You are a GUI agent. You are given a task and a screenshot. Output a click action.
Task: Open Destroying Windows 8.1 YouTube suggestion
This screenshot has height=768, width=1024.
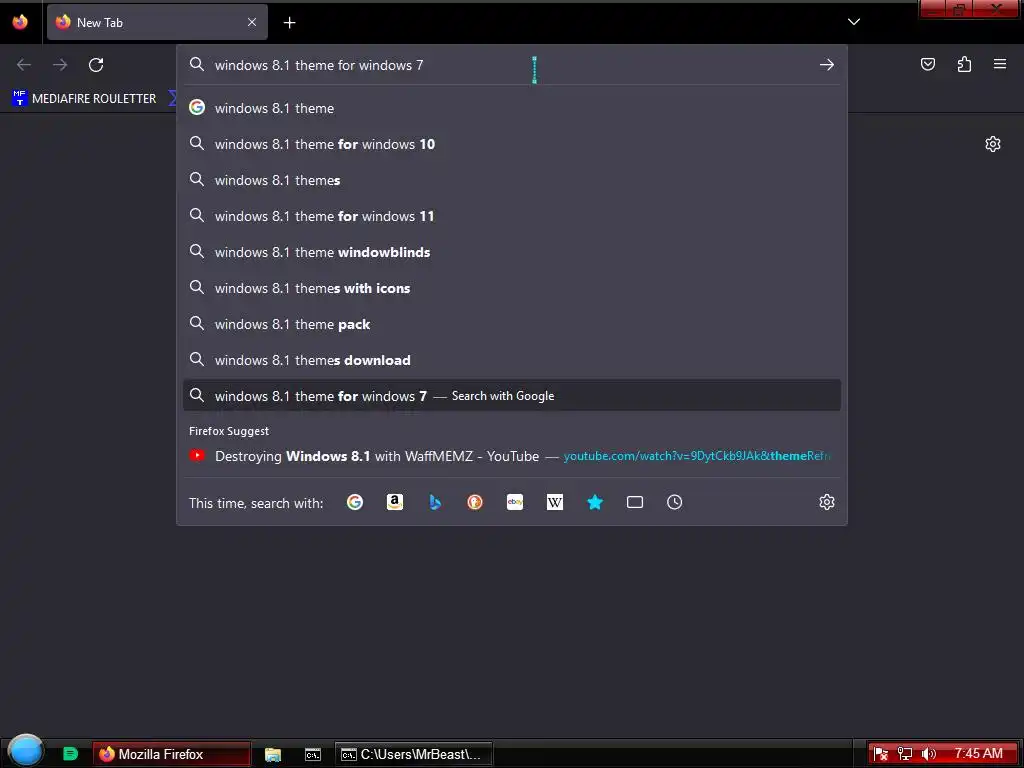[512, 456]
